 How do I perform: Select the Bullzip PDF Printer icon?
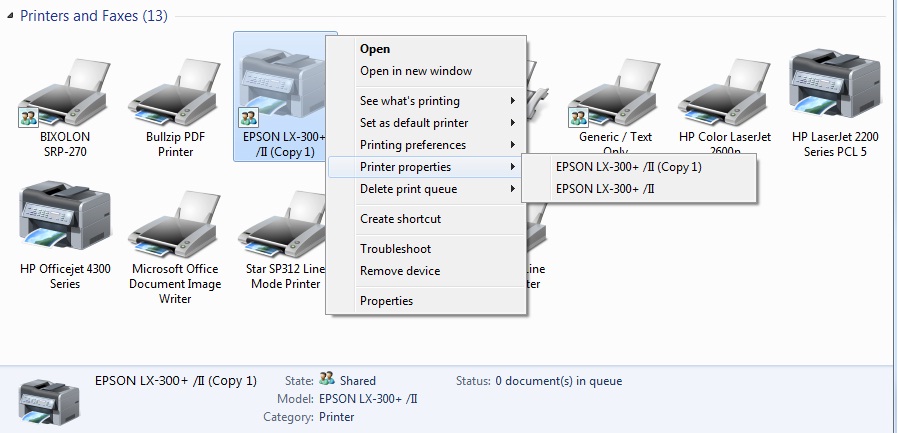174,93
